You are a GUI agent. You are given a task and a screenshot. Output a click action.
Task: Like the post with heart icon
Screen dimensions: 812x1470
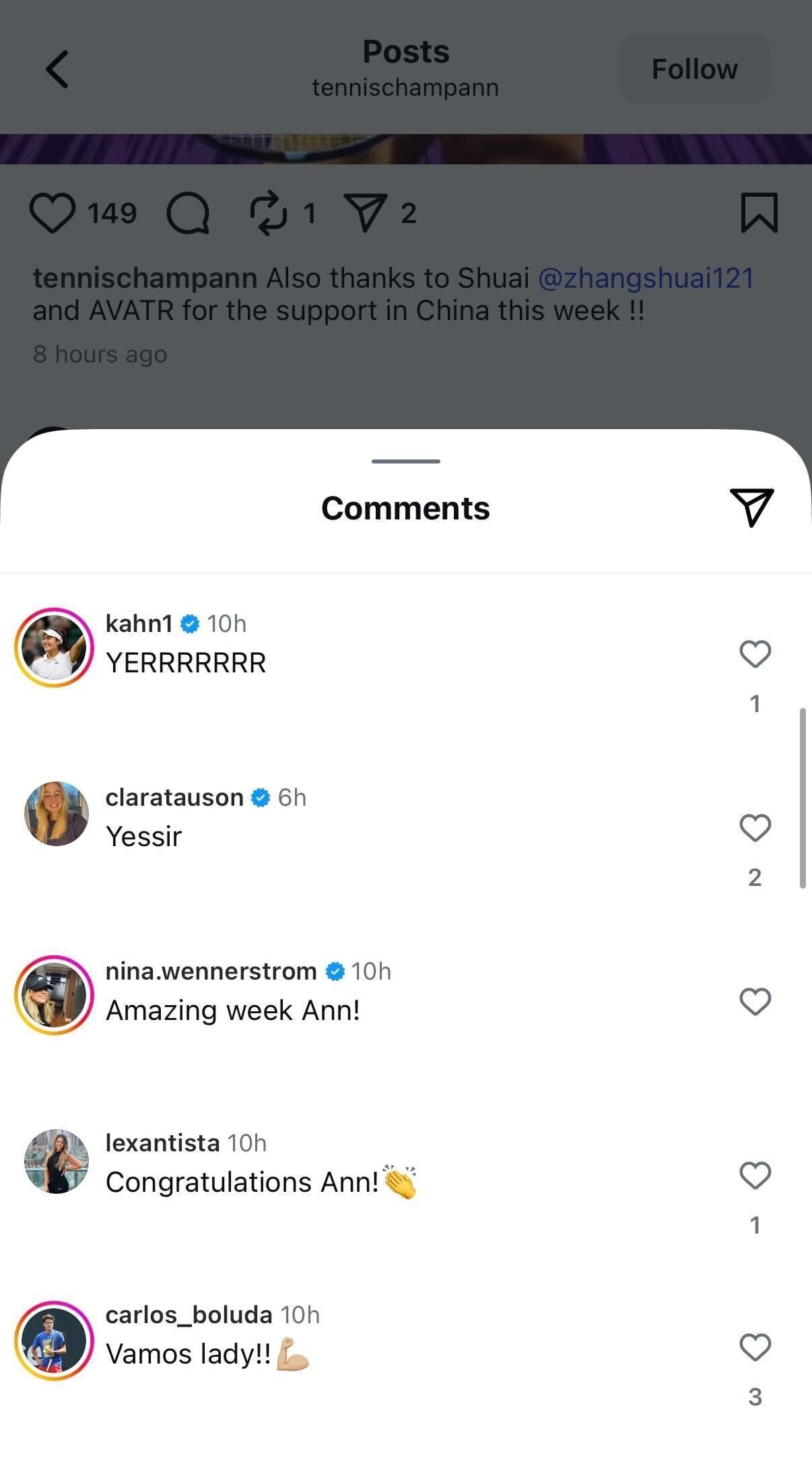point(53,213)
